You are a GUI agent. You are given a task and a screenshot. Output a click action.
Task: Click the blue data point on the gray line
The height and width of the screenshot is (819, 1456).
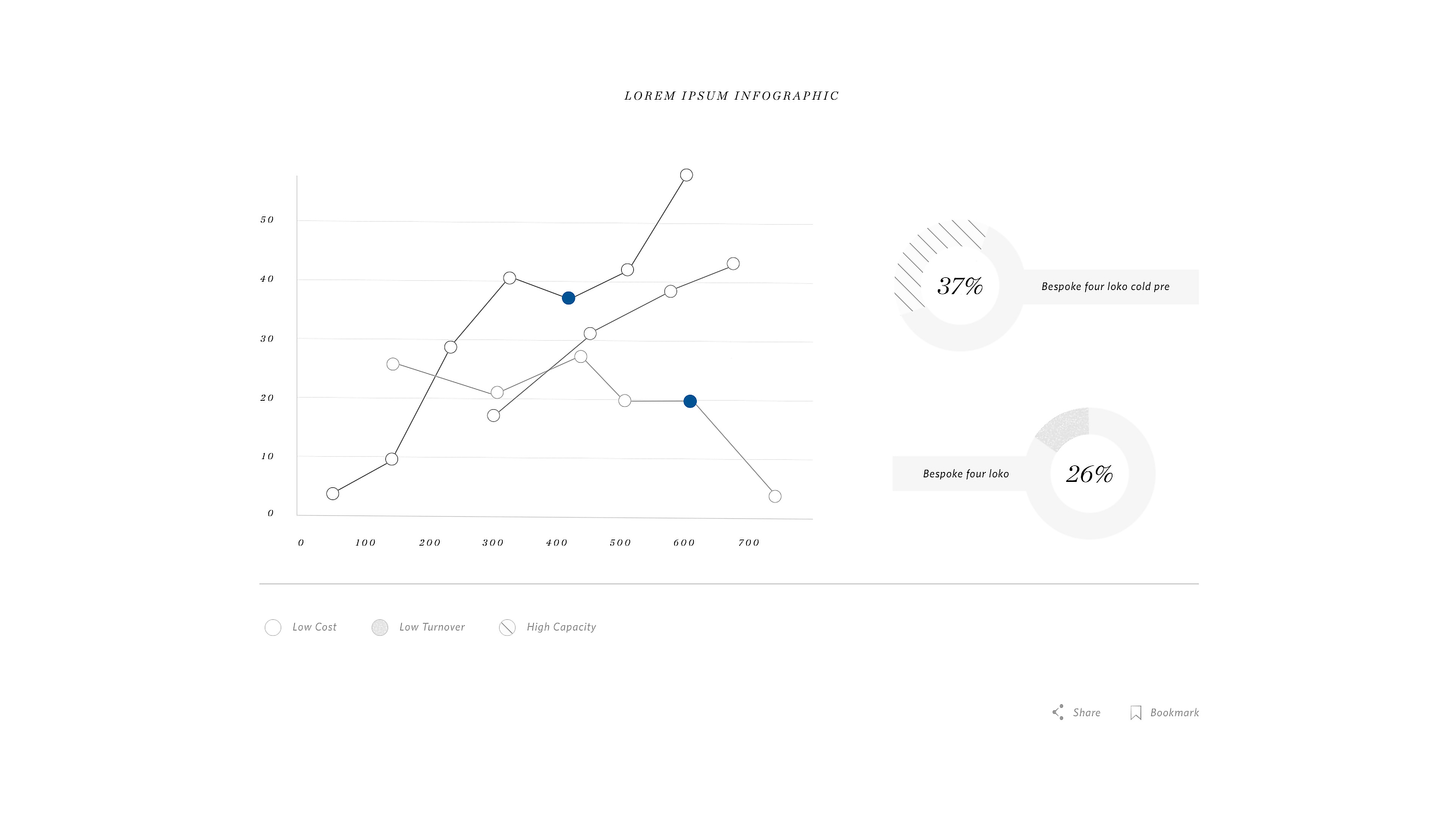(x=690, y=401)
